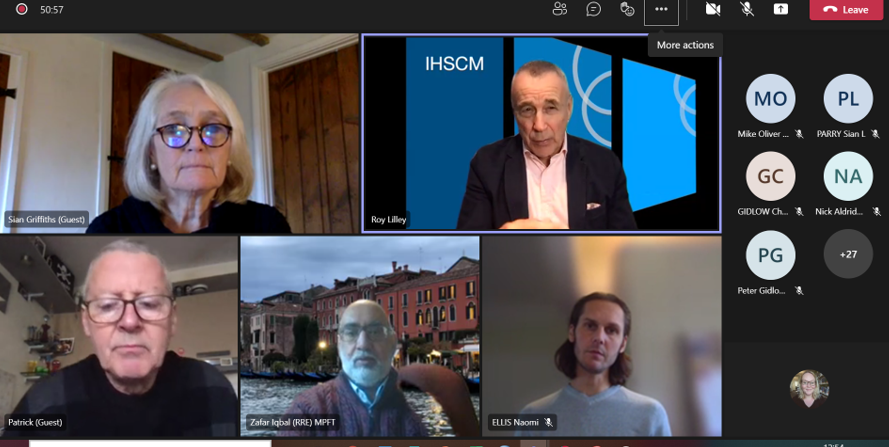Click the GIDLOW Ch... name text

763,212
